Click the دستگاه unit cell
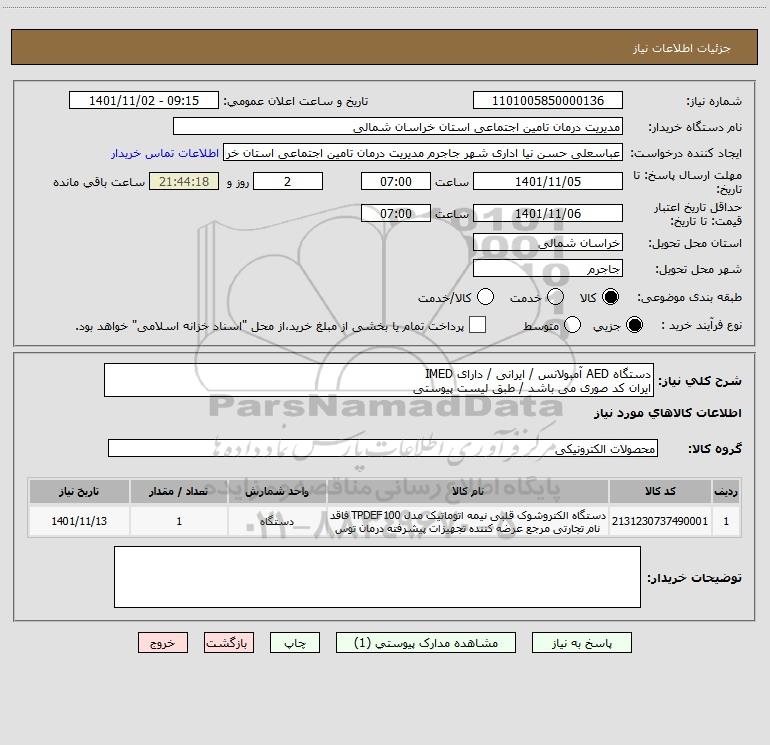This screenshot has height=745, width=770. (277, 521)
